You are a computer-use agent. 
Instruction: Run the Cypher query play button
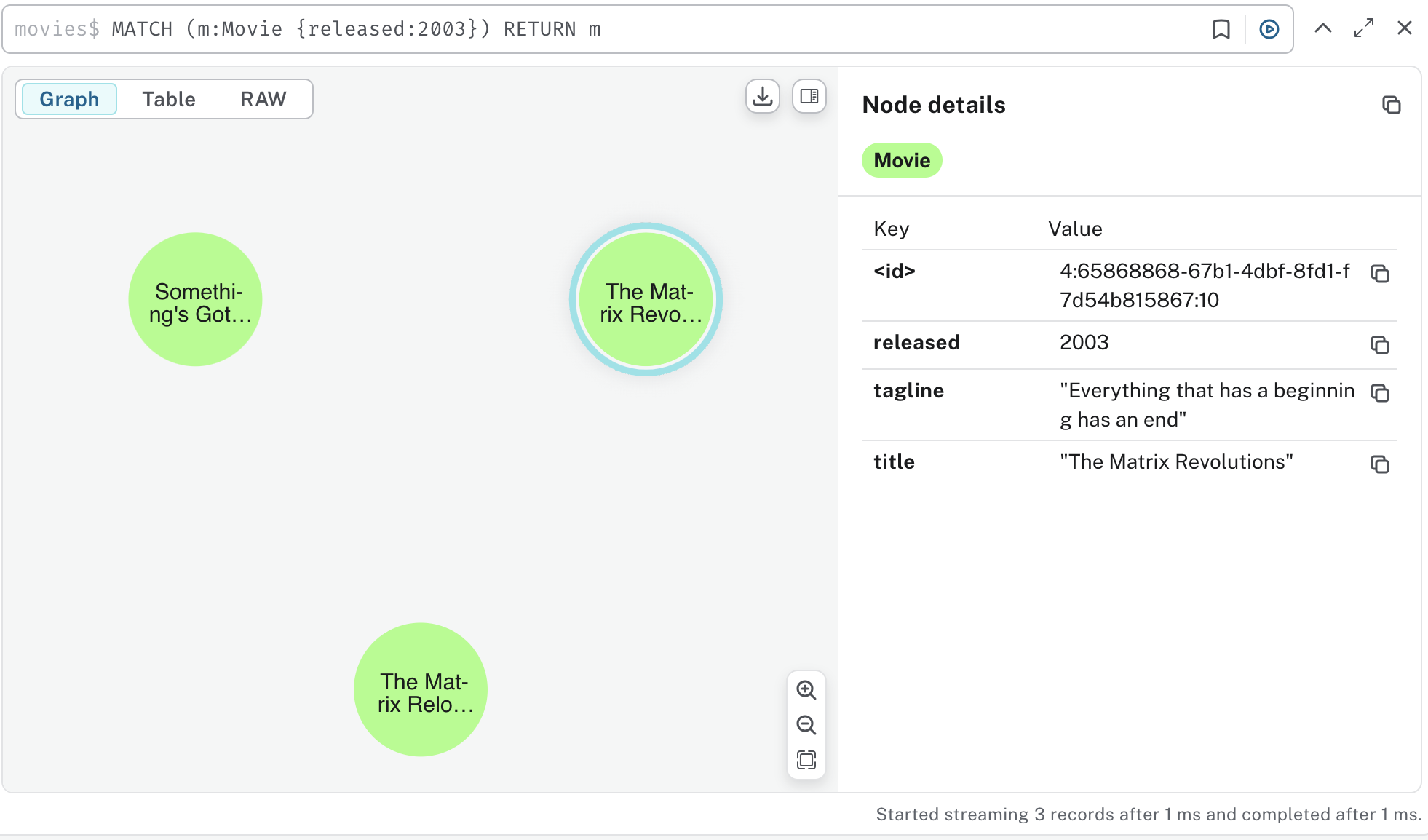pos(1269,29)
